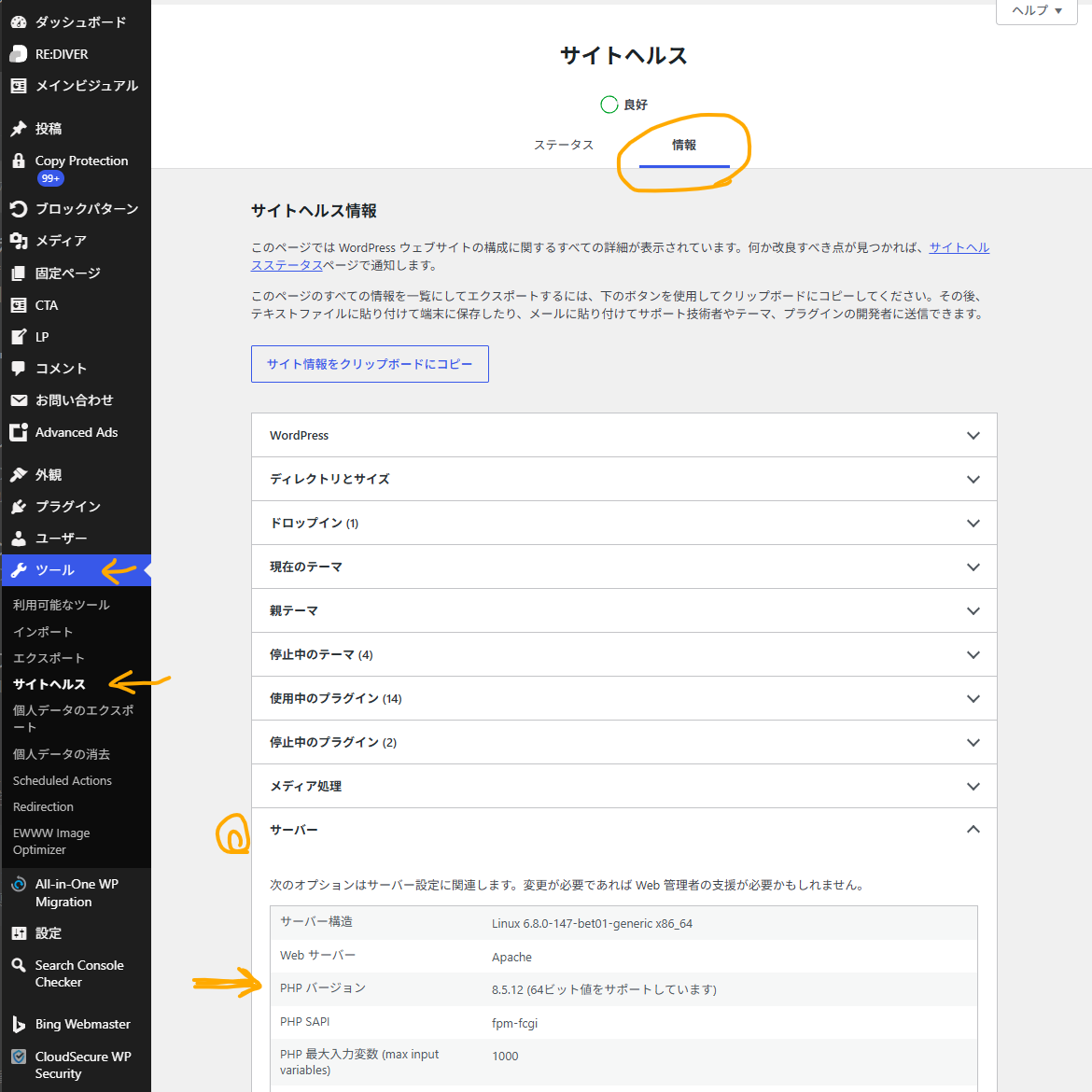Click the ユーザー person icon
Viewport: 1092px width, 1092px height.
19,539
